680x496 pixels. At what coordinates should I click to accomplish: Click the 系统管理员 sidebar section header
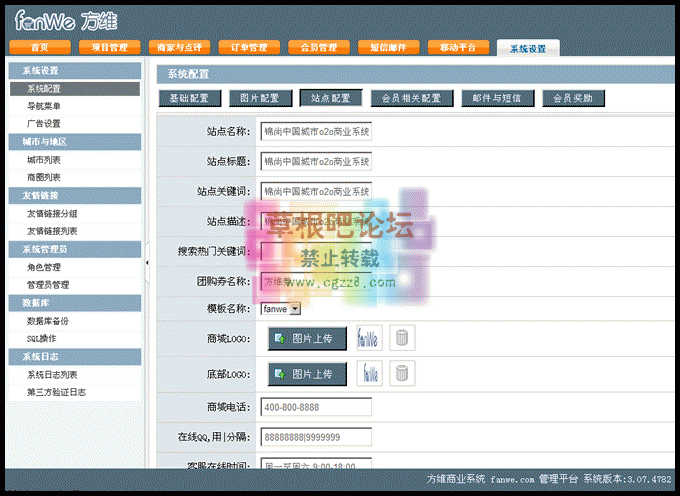coord(75,249)
